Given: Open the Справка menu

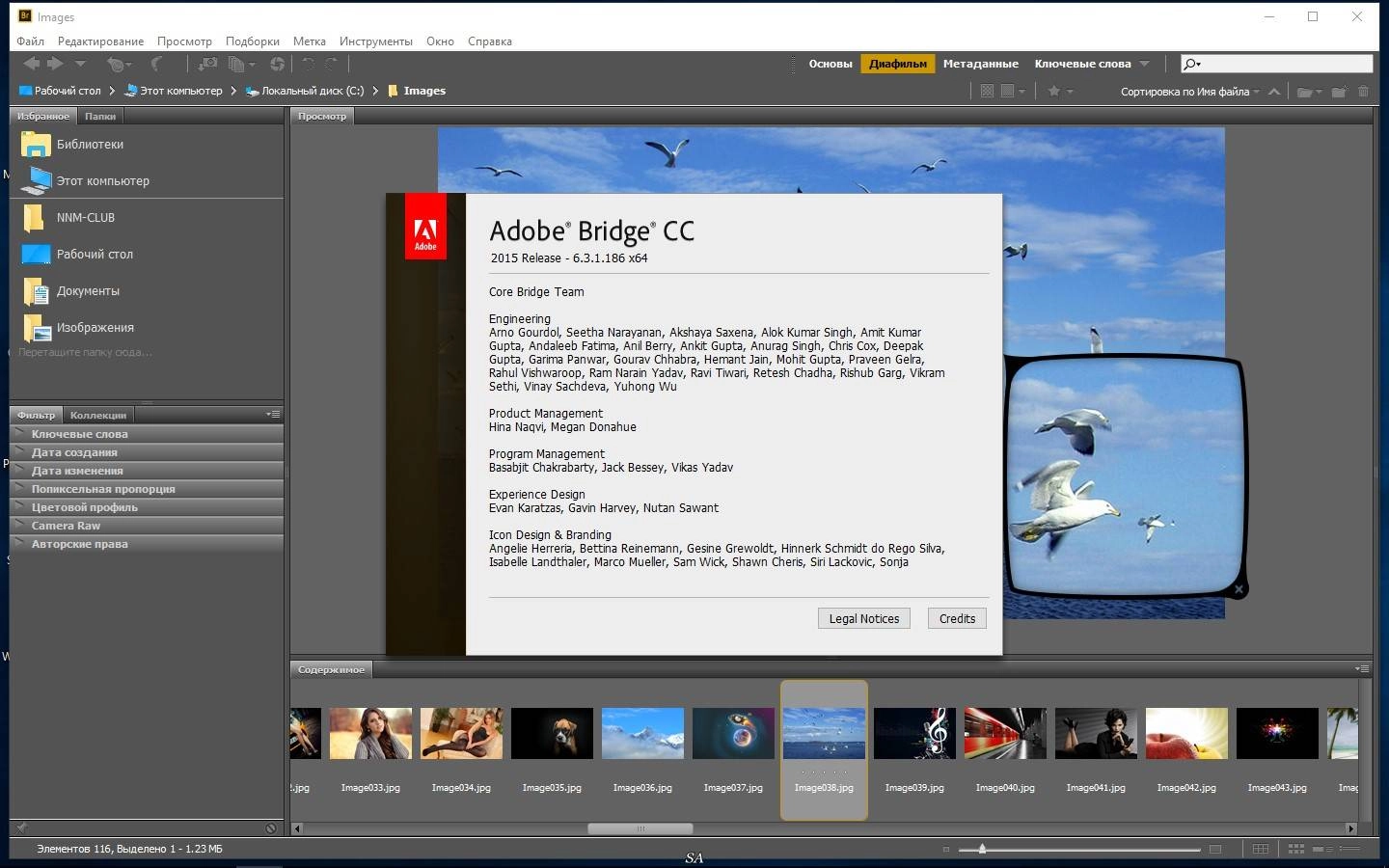Looking at the screenshot, I should pos(490,41).
